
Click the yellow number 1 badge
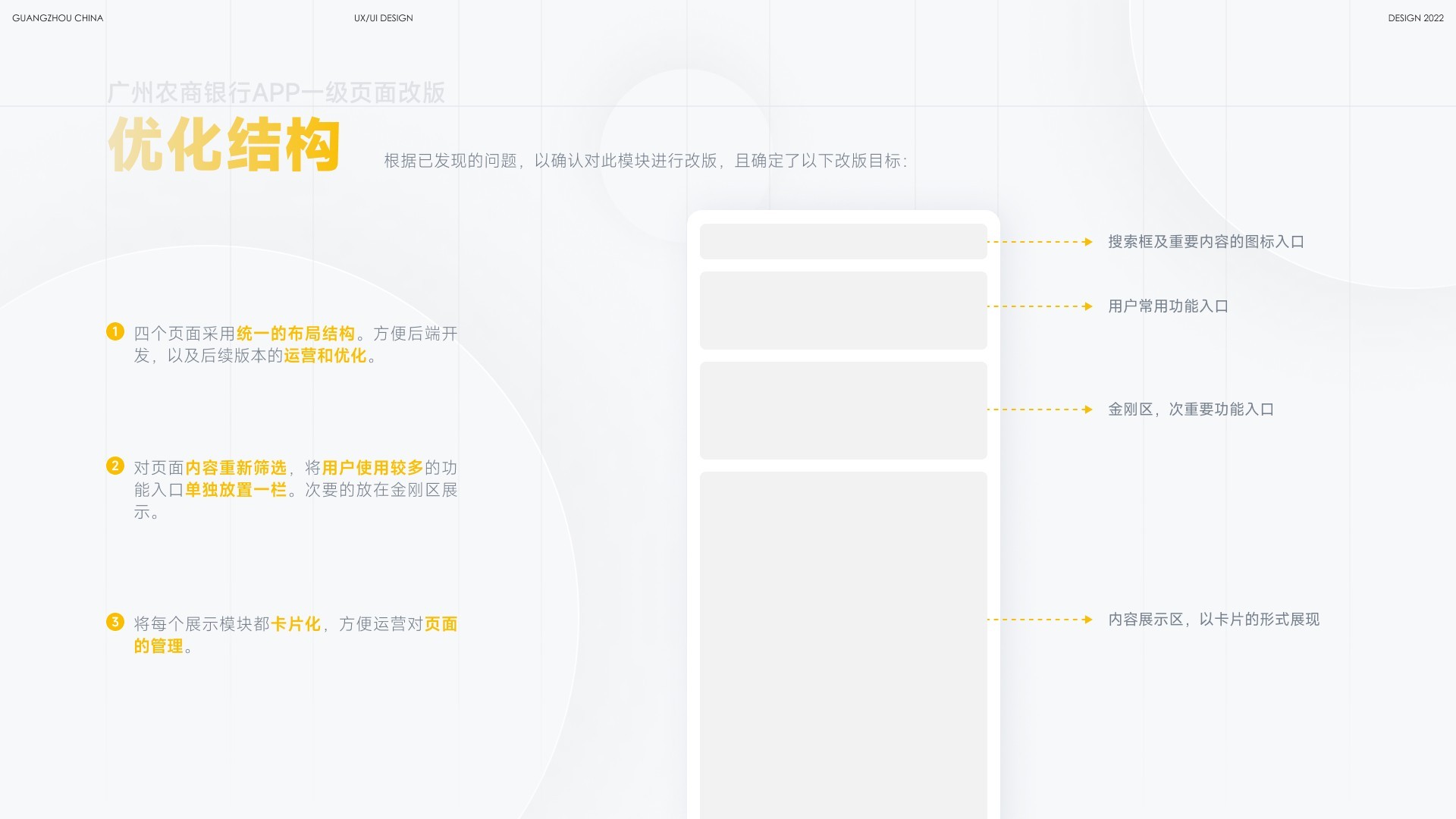[x=115, y=331]
